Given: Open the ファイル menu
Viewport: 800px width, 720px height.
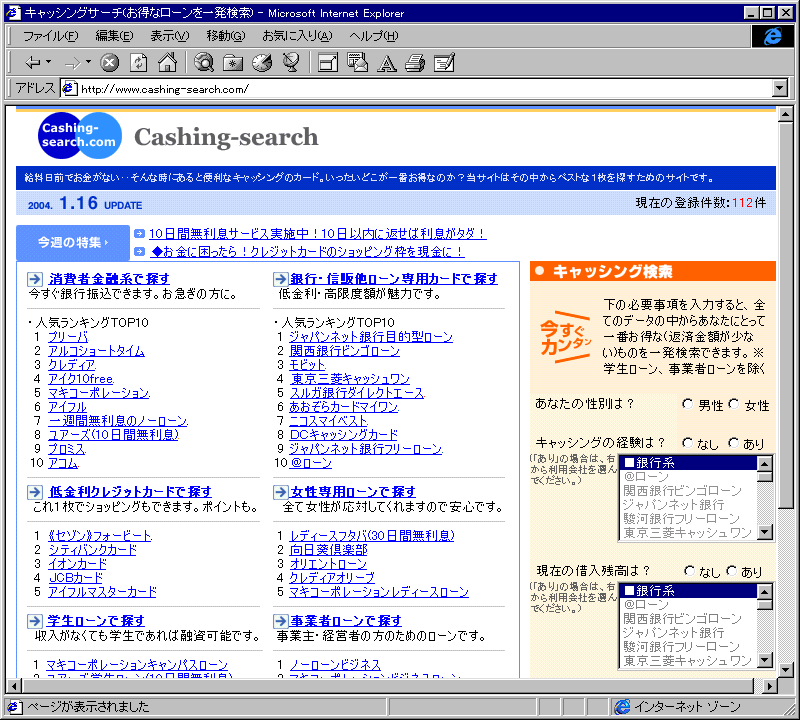Looking at the screenshot, I should (x=51, y=36).
